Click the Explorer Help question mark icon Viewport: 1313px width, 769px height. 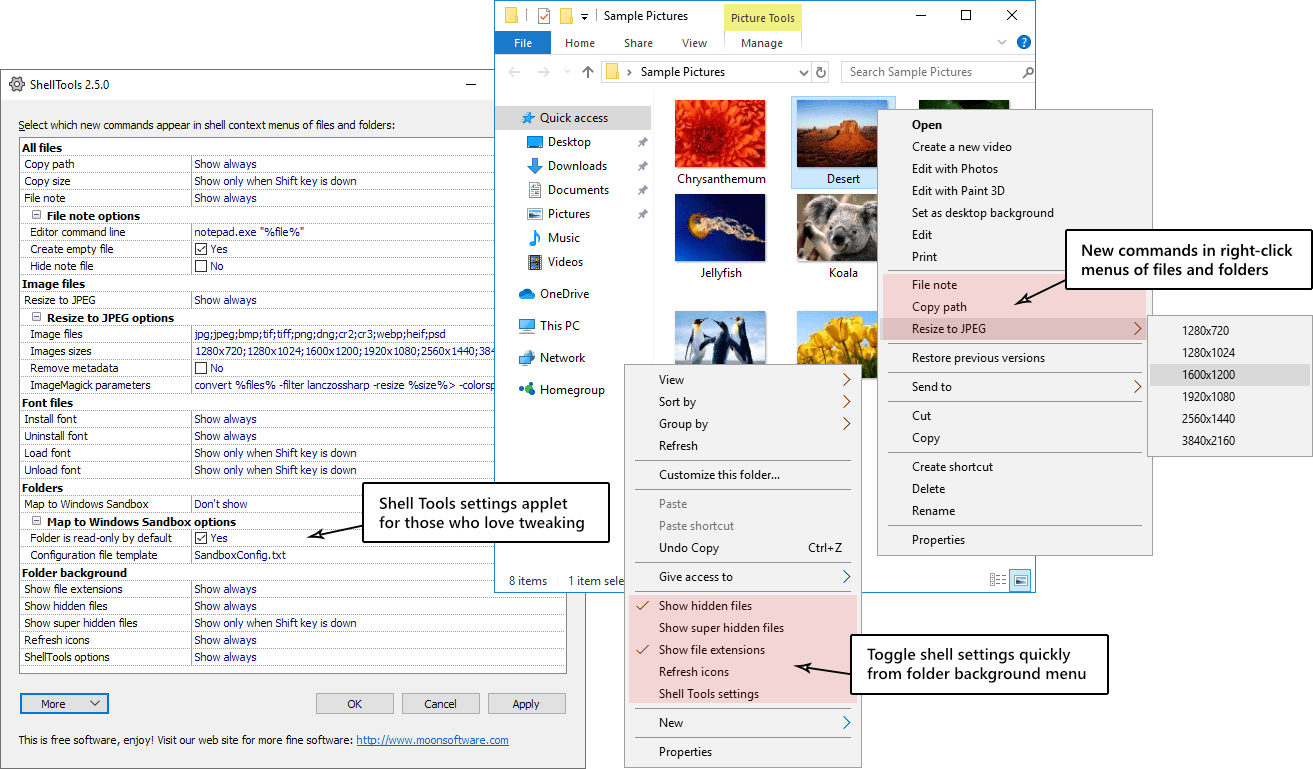pos(1022,42)
